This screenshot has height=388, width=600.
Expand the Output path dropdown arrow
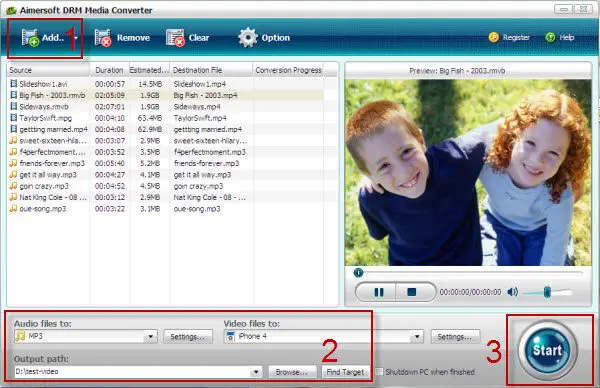coord(256,372)
